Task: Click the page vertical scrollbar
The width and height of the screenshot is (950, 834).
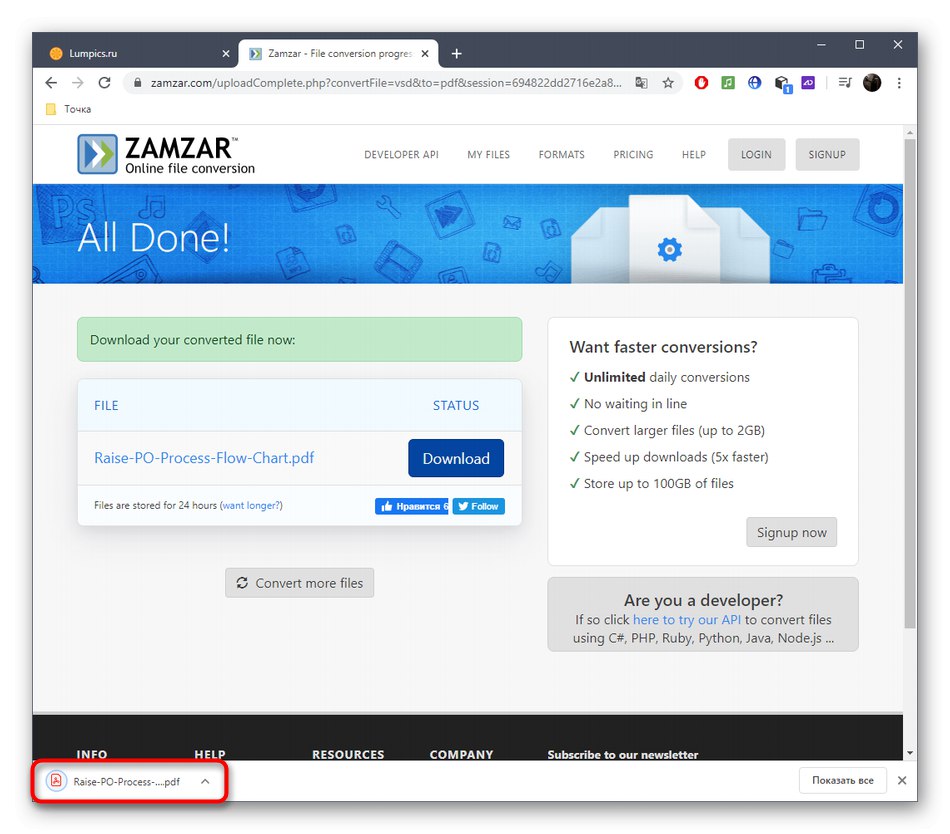Action: pyautogui.click(x=909, y=383)
